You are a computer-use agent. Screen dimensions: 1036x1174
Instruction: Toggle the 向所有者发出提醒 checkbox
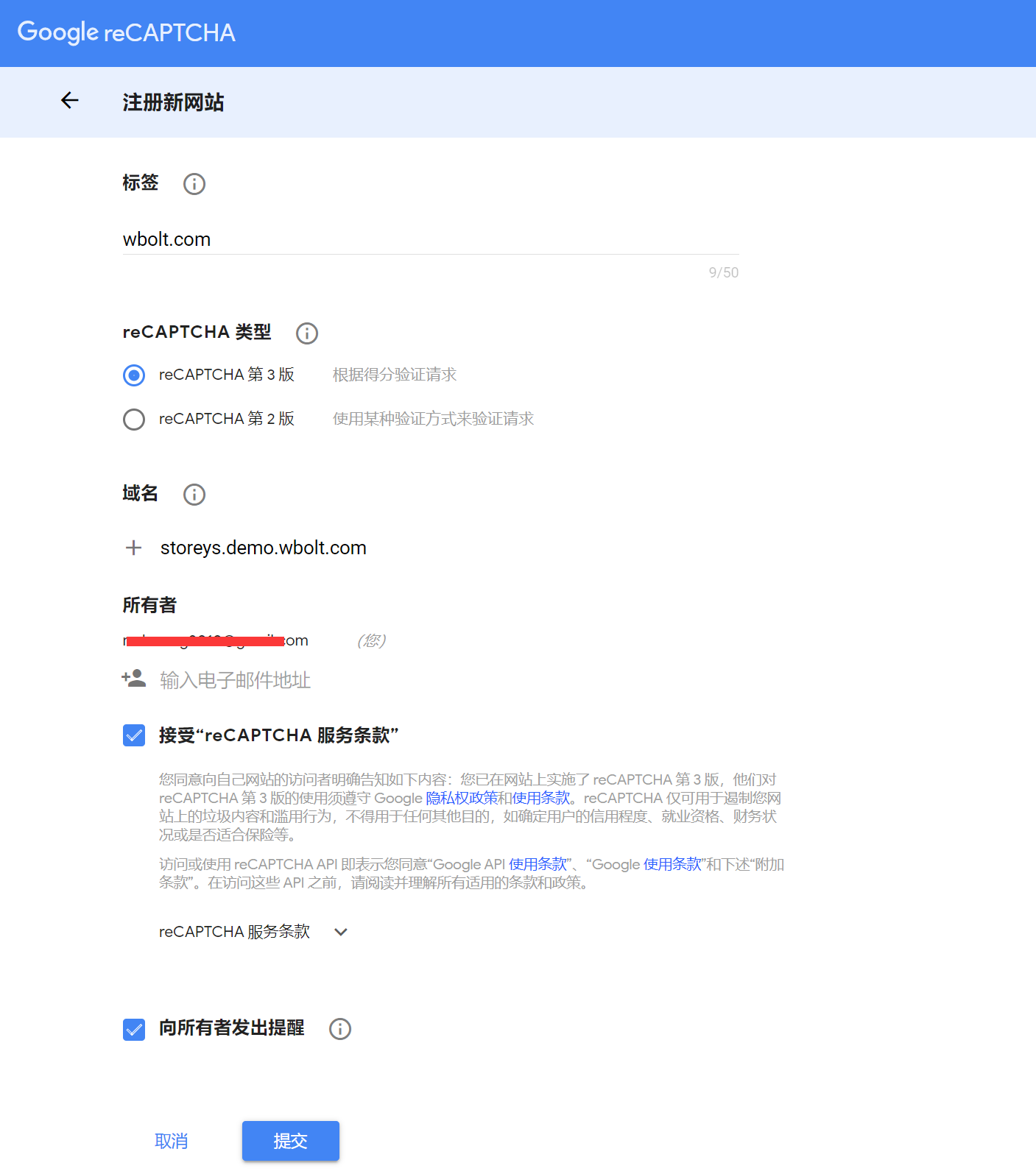pyautogui.click(x=134, y=1029)
